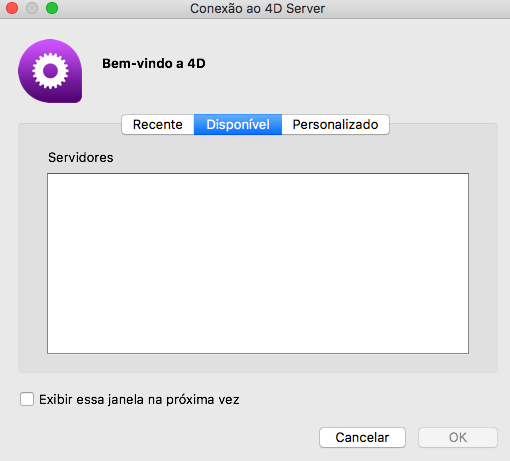This screenshot has height=461, width=510.
Task: Click the gray panel surrounding the Servidores list
Action: (x=258, y=363)
